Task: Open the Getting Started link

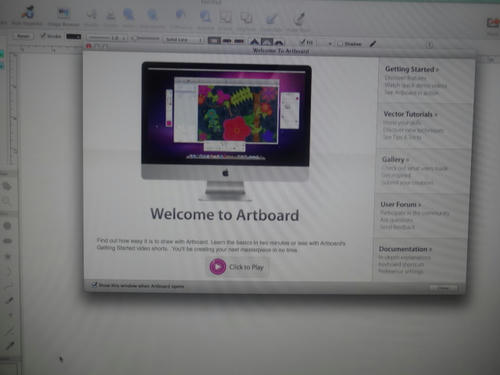Action: [x=412, y=69]
